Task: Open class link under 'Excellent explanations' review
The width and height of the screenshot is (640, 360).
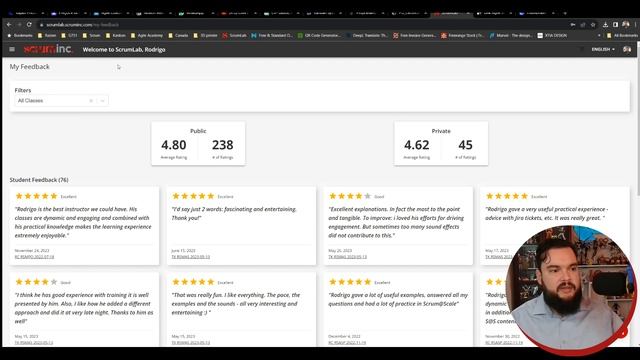Action: click(x=347, y=257)
